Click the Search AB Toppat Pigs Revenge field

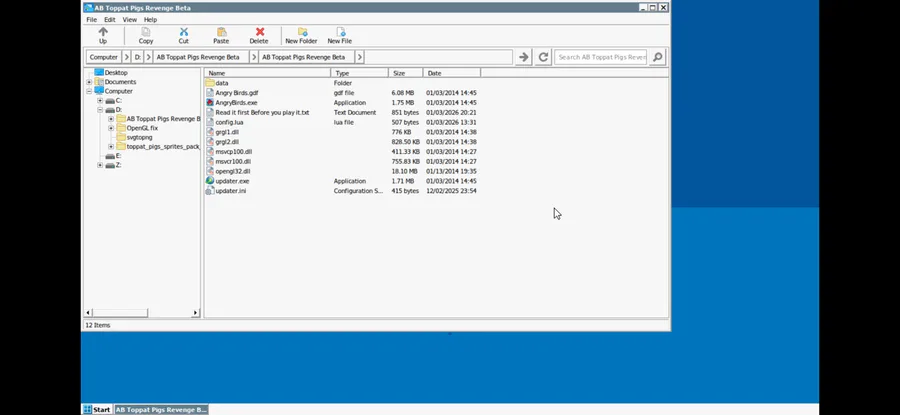tap(601, 57)
